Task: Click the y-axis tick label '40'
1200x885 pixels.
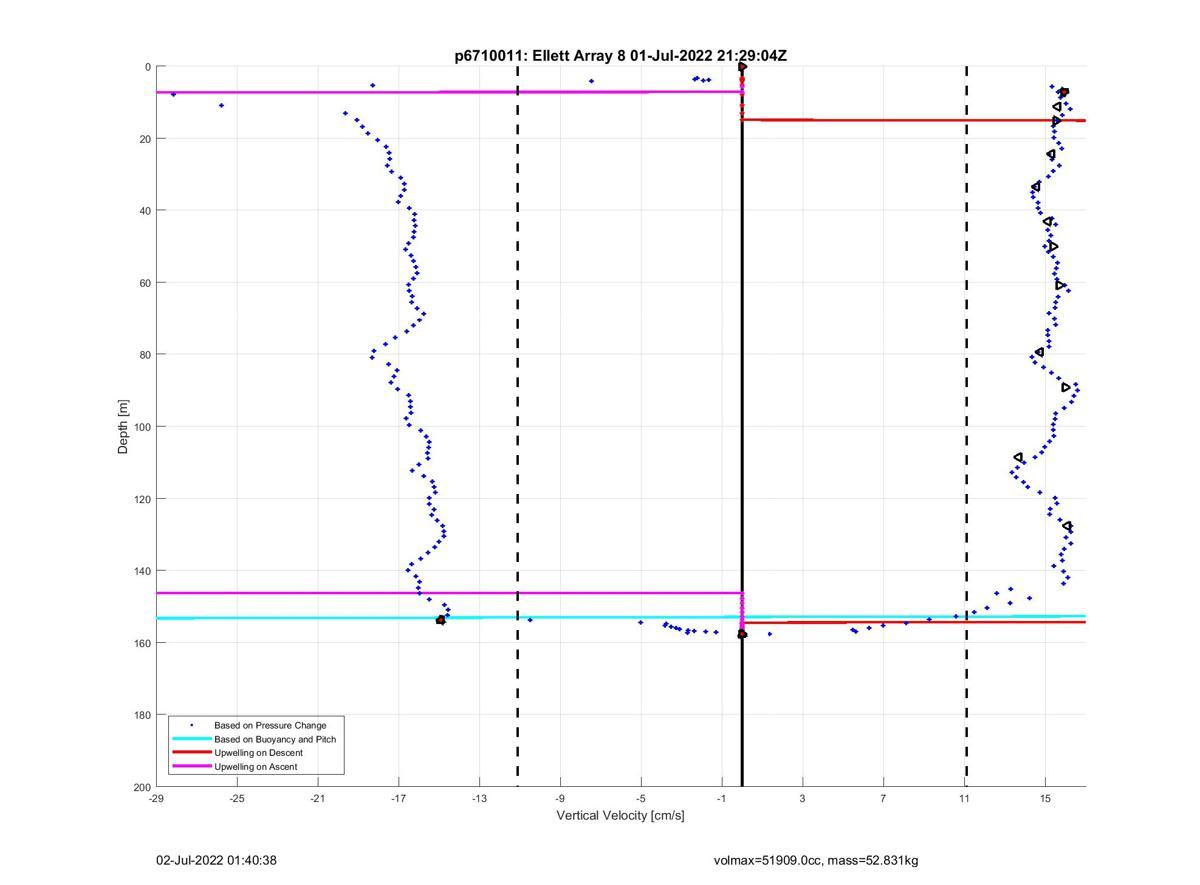Action: (145, 211)
